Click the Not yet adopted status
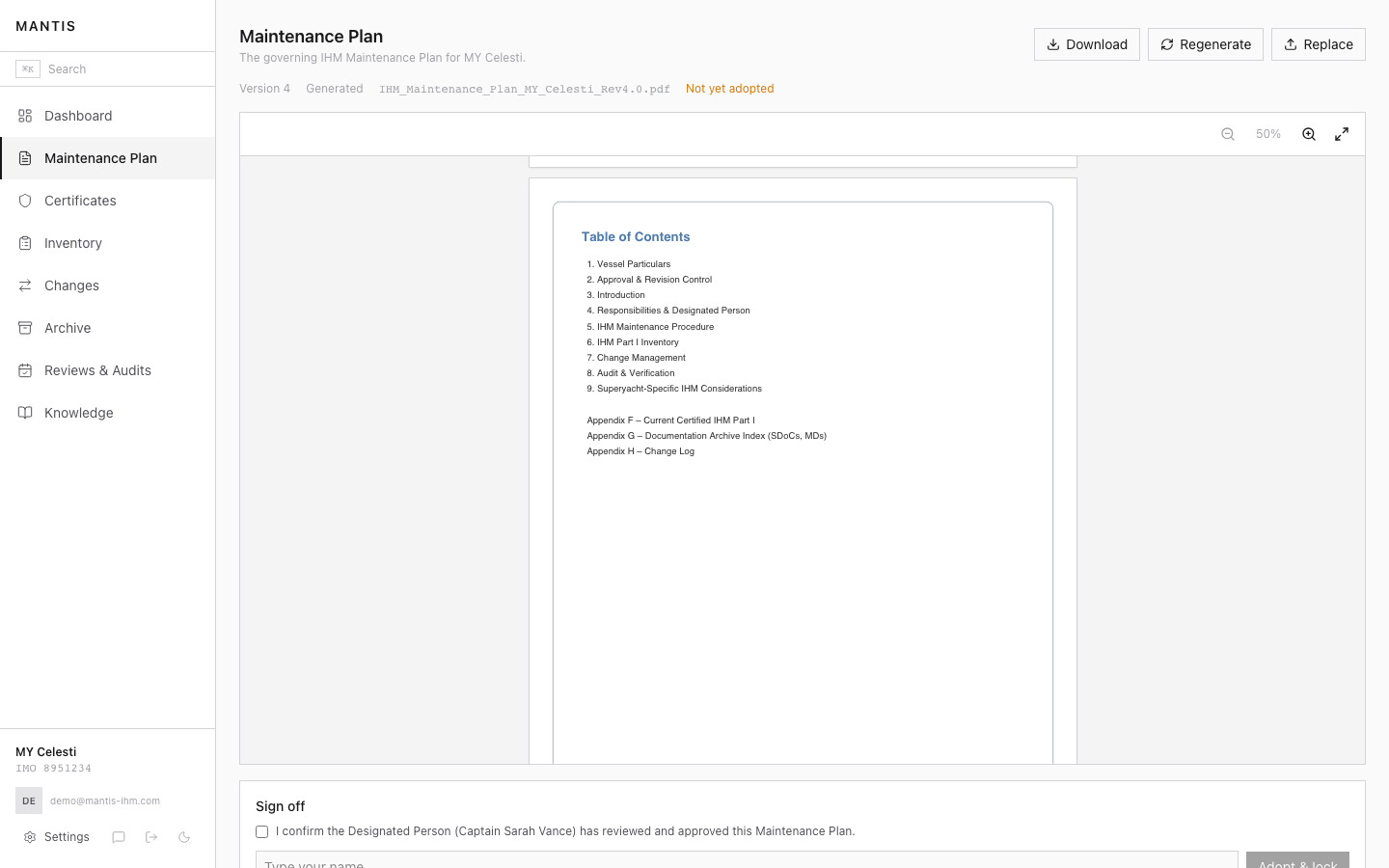Image resolution: width=1389 pixels, height=868 pixels. point(730,89)
